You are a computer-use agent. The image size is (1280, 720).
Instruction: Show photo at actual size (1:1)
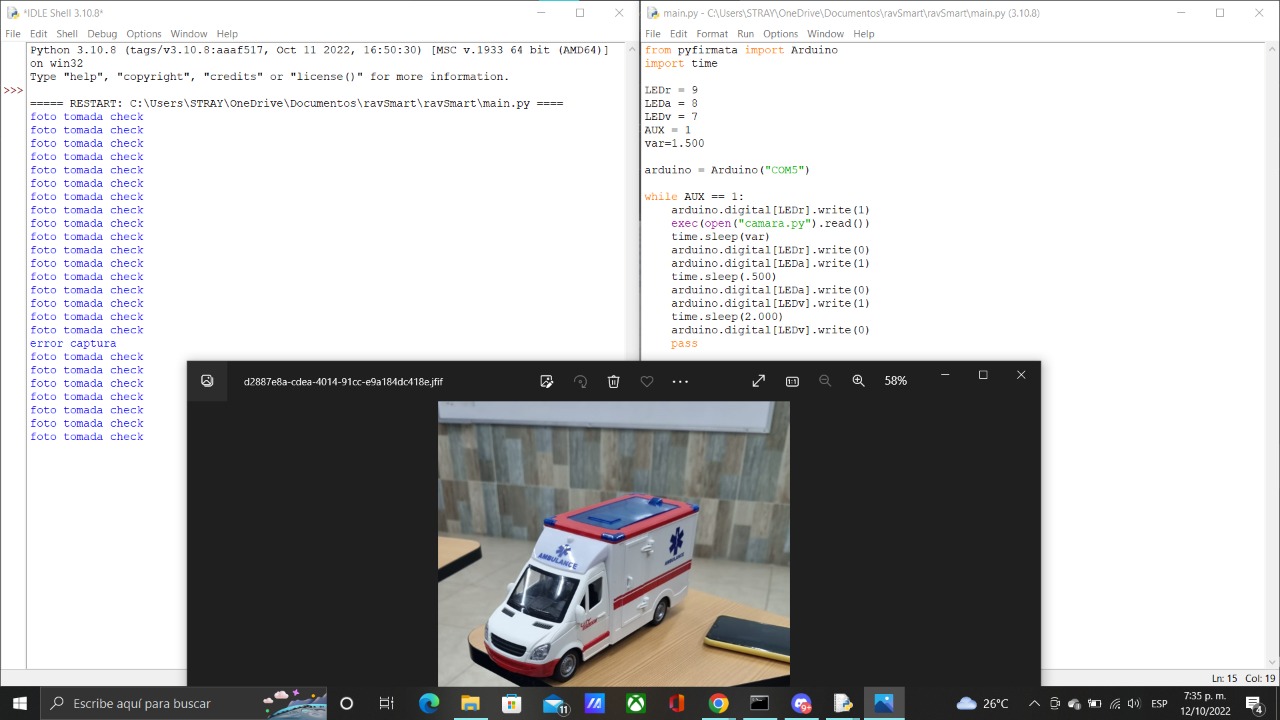[792, 381]
